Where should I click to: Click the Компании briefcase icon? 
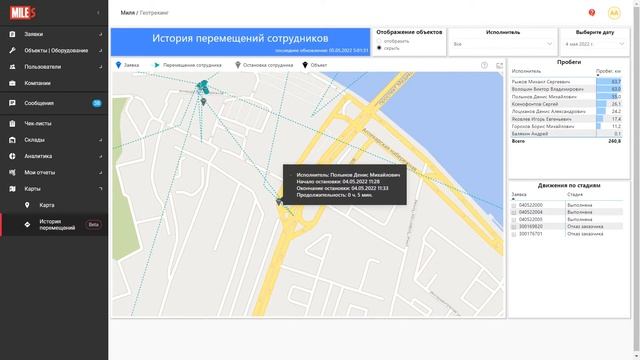[x=12, y=83]
